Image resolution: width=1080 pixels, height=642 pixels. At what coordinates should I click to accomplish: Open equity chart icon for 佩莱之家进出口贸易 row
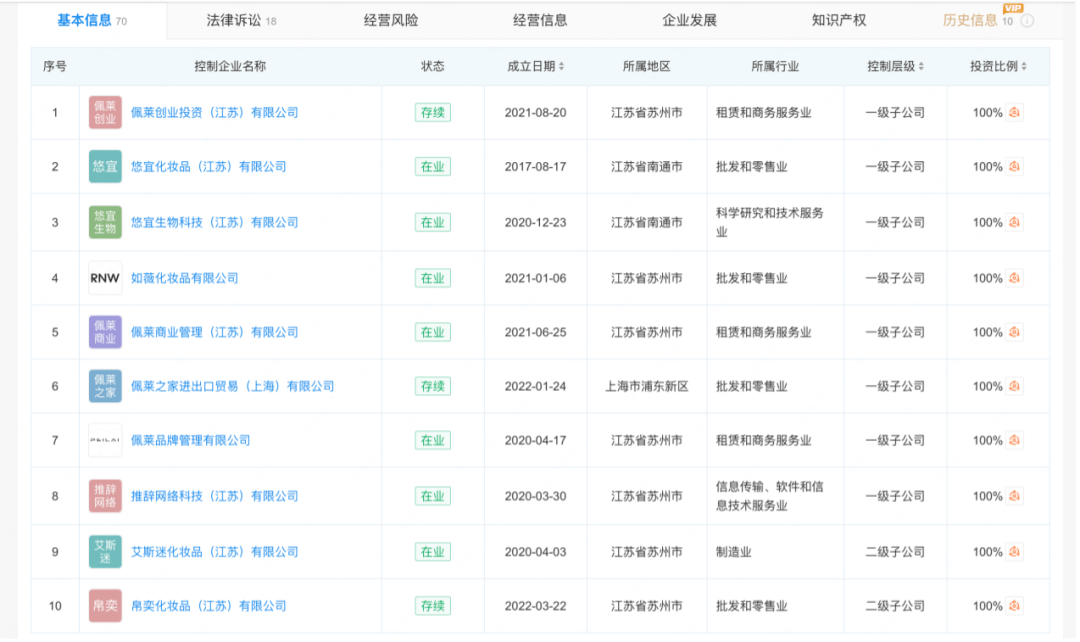click(1014, 386)
